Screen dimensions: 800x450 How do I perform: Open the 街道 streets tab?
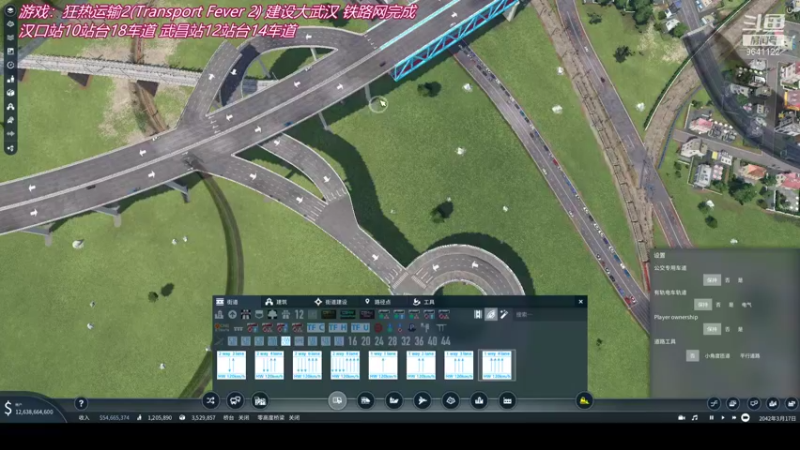(236, 302)
